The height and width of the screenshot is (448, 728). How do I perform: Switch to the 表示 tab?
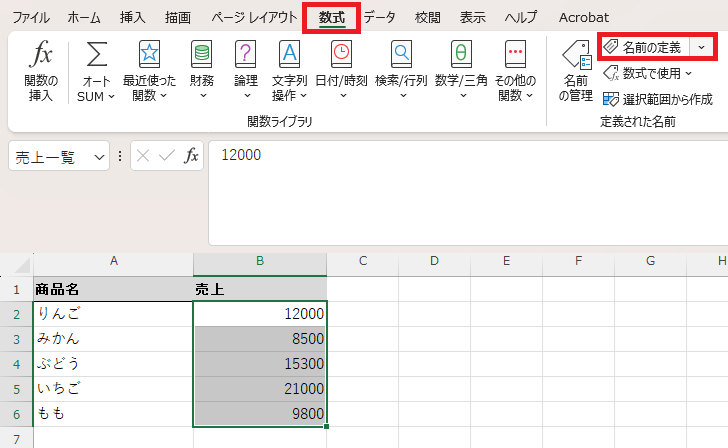[x=472, y=18]
